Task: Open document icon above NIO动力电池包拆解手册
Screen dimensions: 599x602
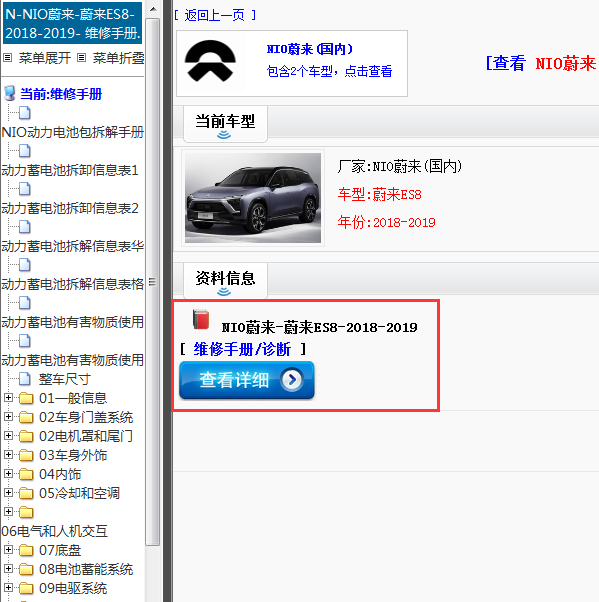Action: (25, 113)
